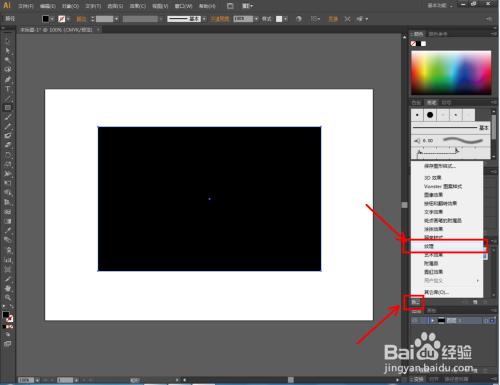Select the Zoom magnifier tool
The image size is (500, 385).
tap(8, 298)
